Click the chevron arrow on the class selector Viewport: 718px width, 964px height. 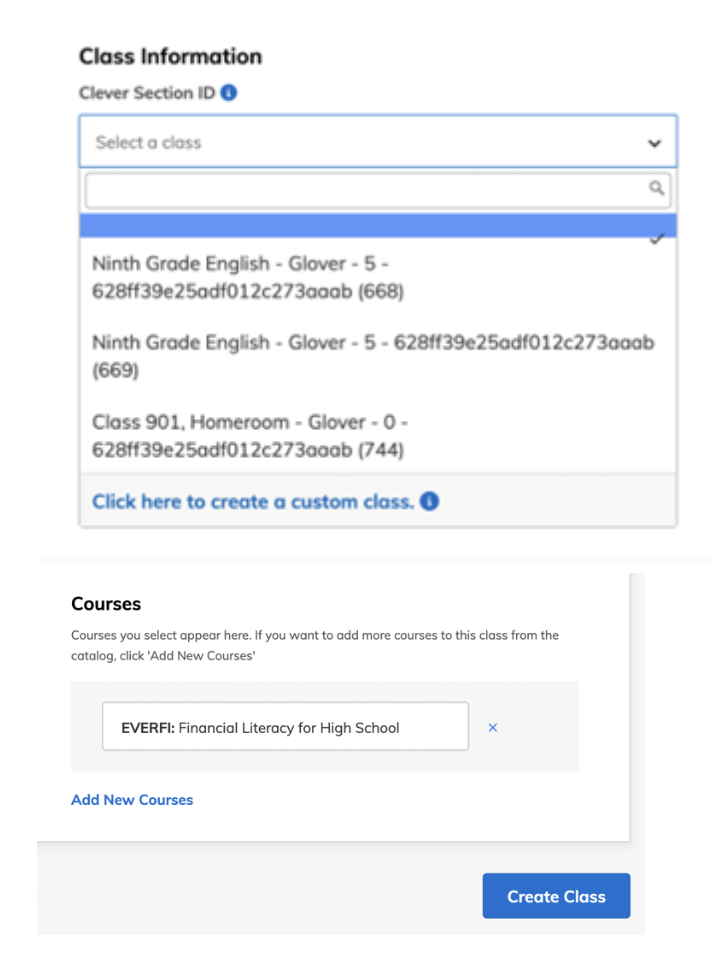[x=655, y=142]
